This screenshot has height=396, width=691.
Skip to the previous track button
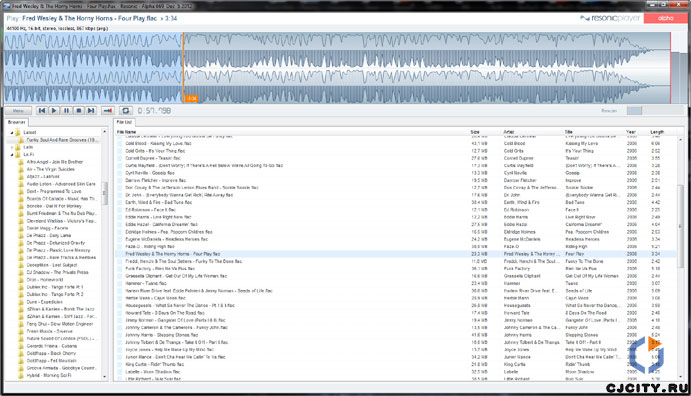click(42, 111)
